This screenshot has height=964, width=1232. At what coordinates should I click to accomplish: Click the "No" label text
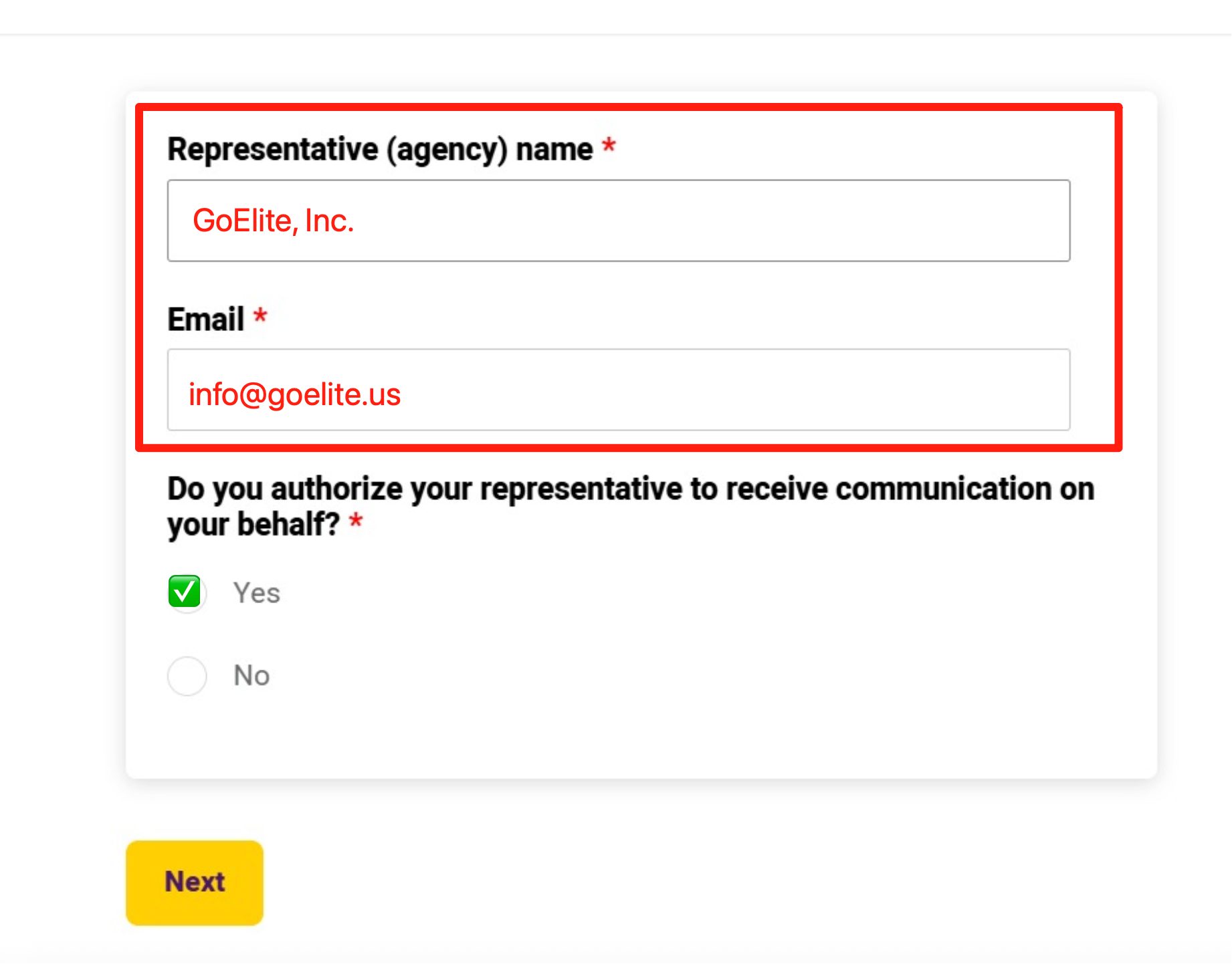[251, 676]
